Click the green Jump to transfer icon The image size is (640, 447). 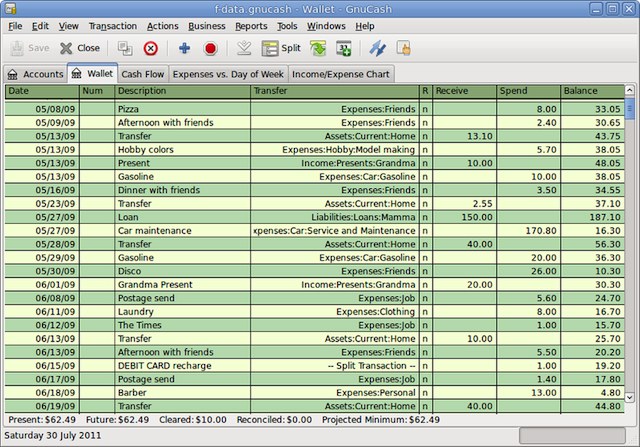click(x=318, y=48)
